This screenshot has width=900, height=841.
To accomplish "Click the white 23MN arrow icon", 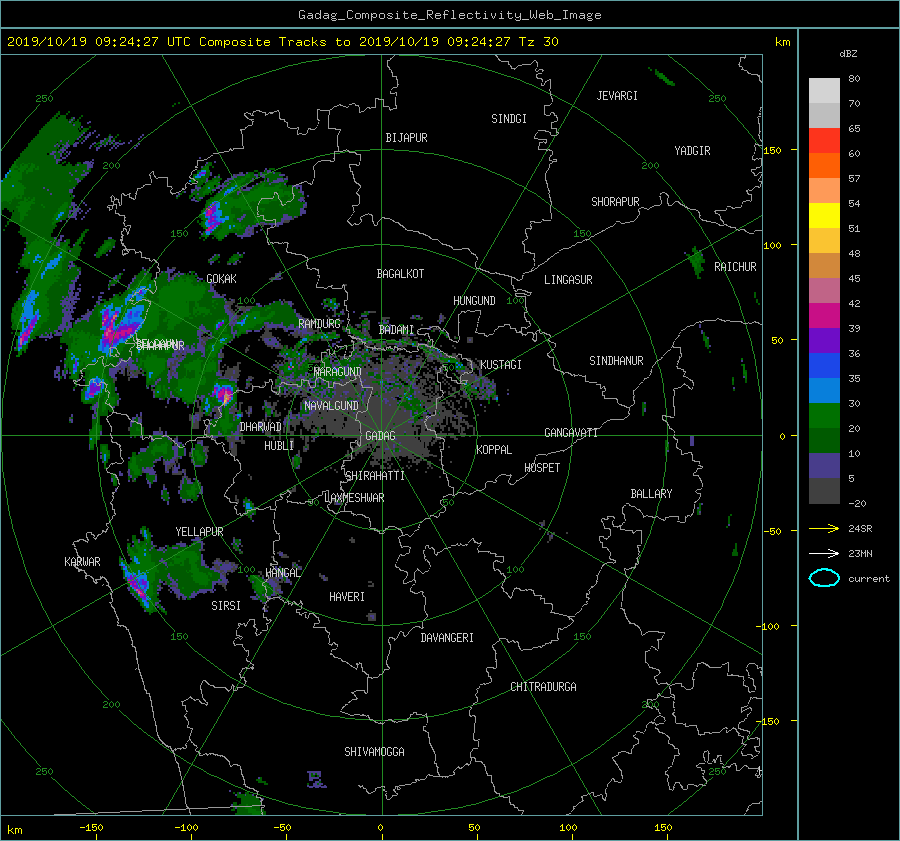I will click(x=824, y=553).
